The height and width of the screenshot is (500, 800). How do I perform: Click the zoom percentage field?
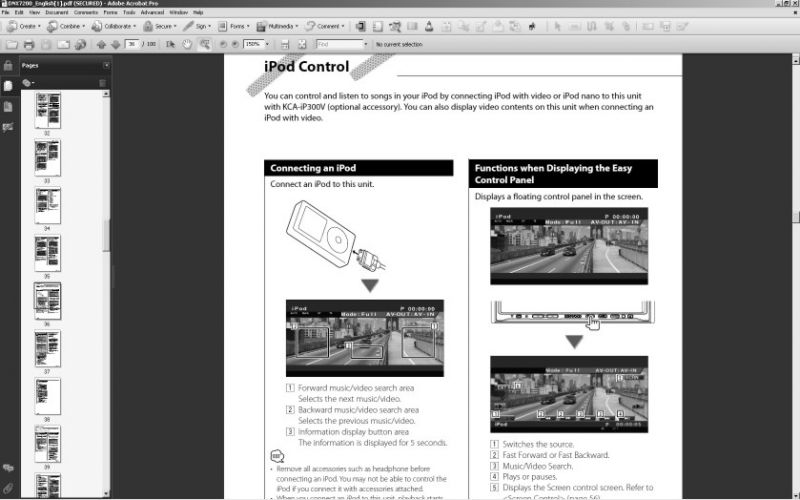tap(253, 44)
